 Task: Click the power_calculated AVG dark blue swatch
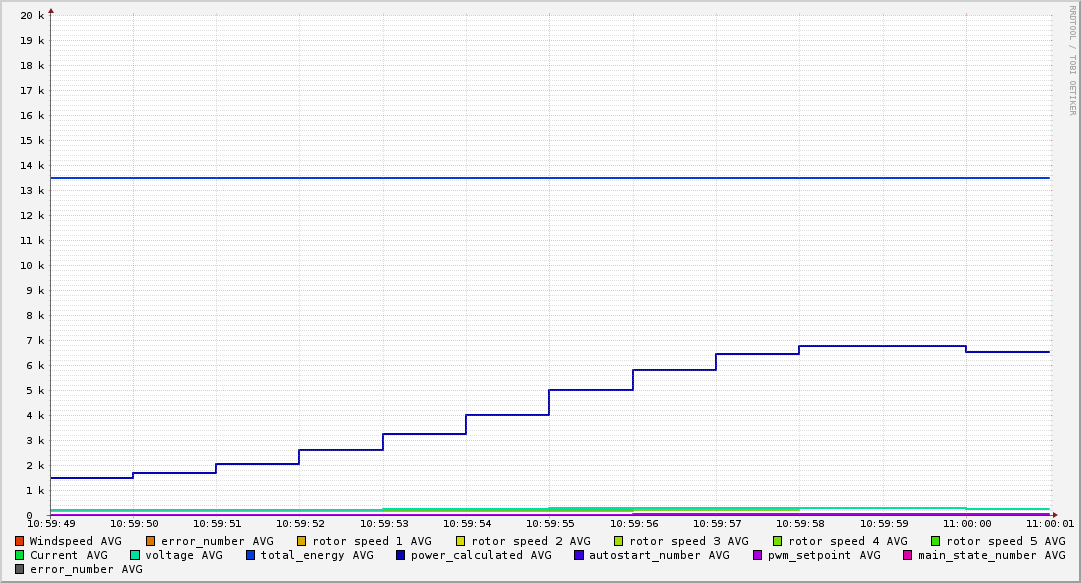(x=400, y=555)
